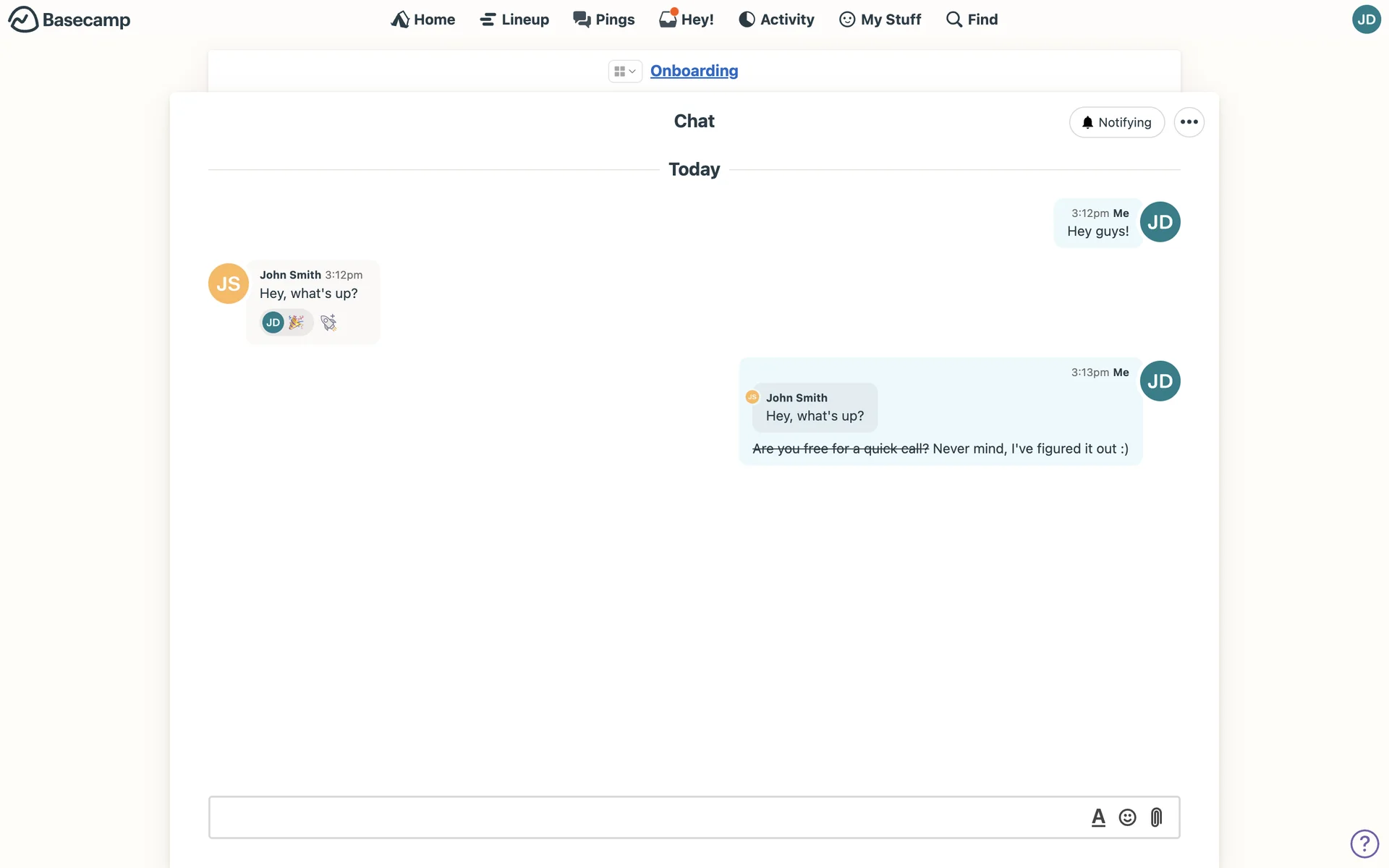The width and height of the screenshot is (1389, 868).
Task: Expand the project tools grid dropdown
Action: (624, 71)
